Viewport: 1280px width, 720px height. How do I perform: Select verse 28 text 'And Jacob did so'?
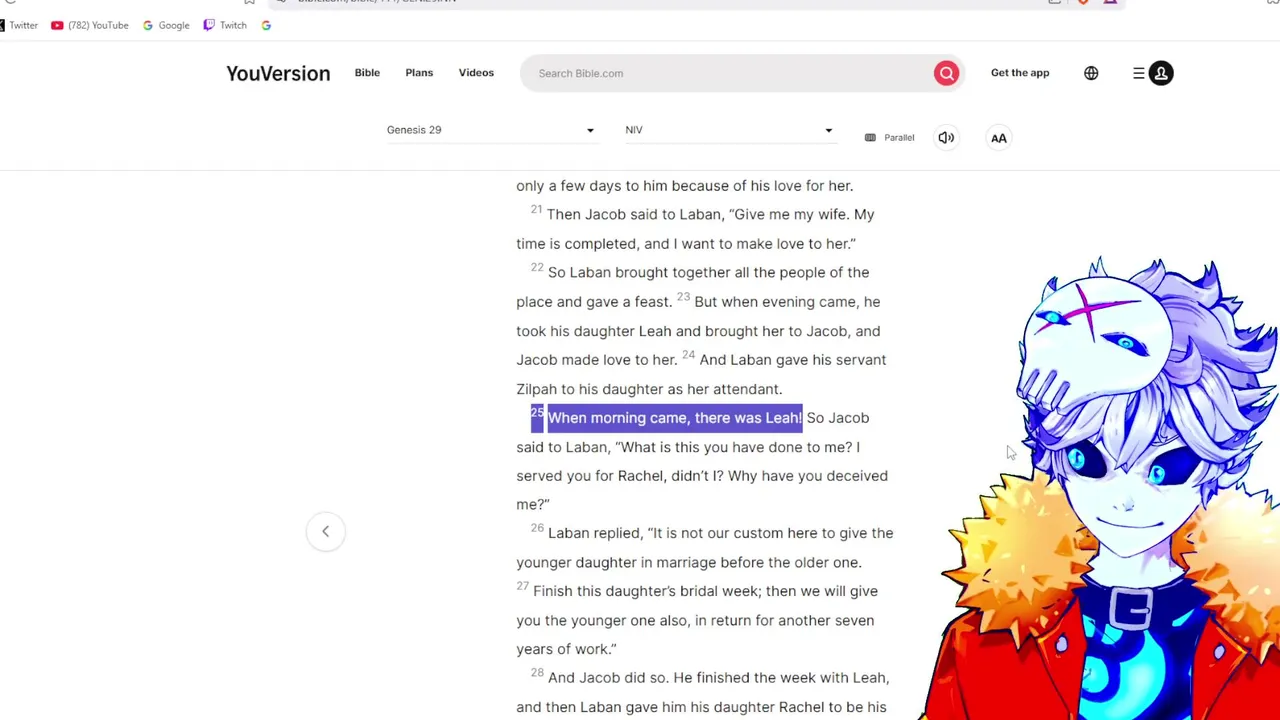click(x=608, y=678)
